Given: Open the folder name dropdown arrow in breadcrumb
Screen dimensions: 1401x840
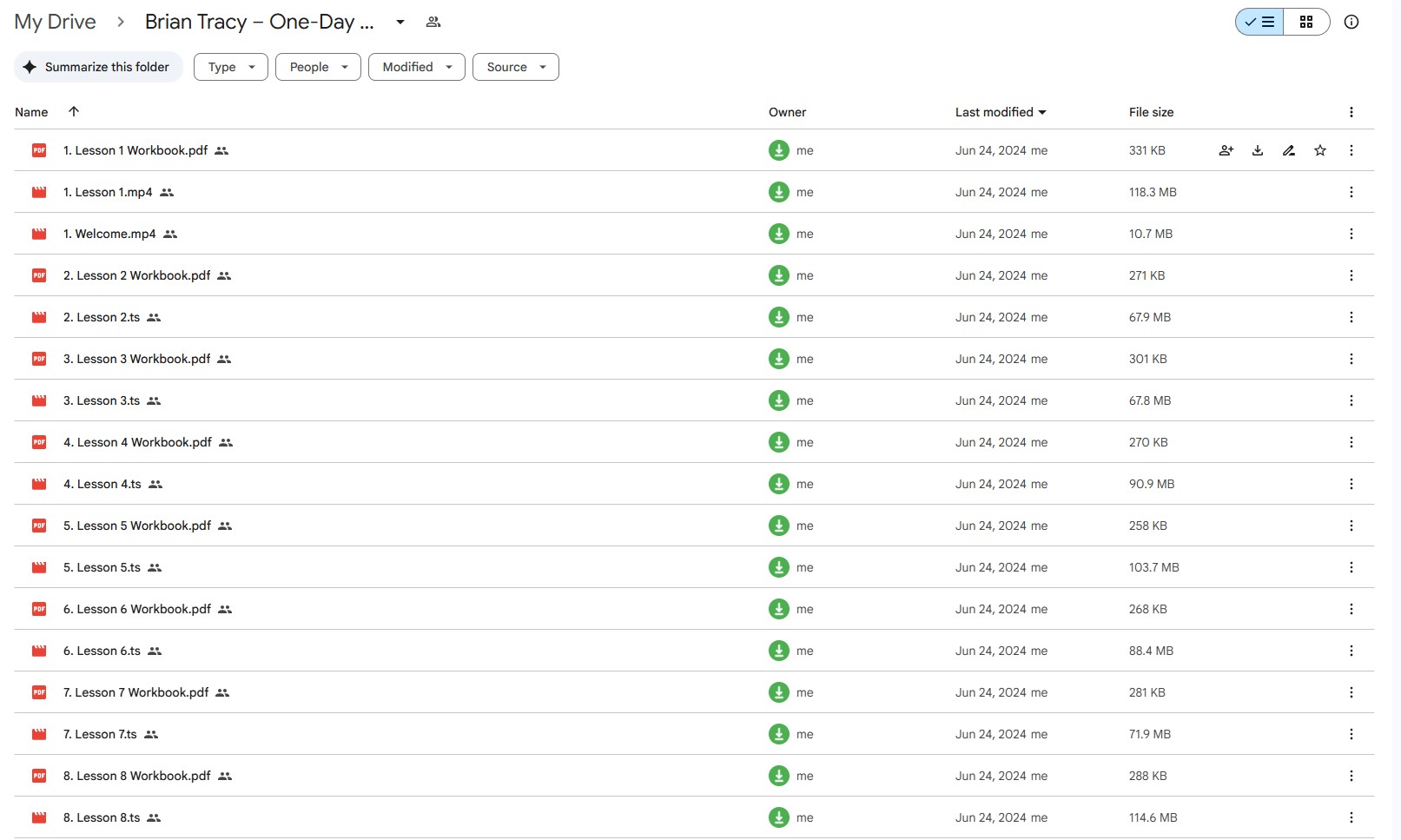Looking at the screenshot, I should click(x=400, y=22).
